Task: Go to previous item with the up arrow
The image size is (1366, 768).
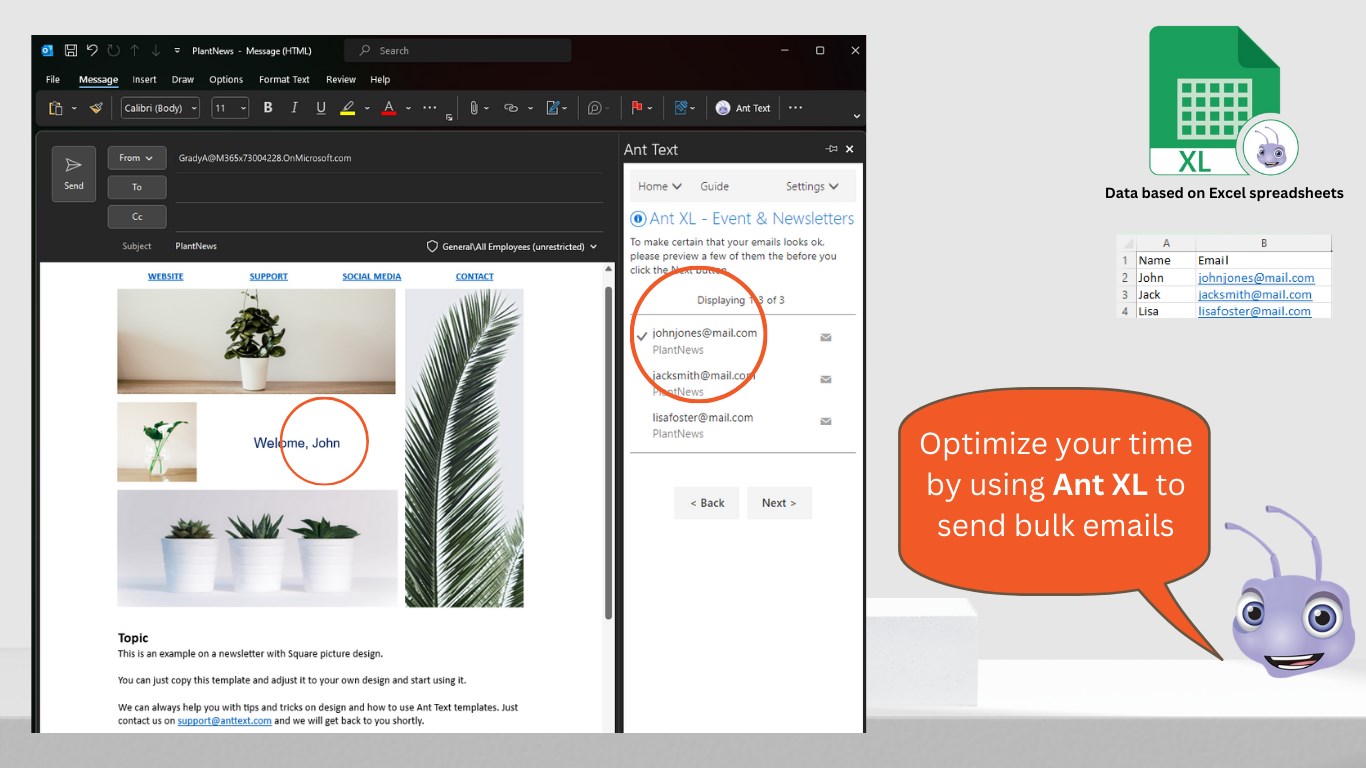Action: pyautogui.click(x=134, y=50)
